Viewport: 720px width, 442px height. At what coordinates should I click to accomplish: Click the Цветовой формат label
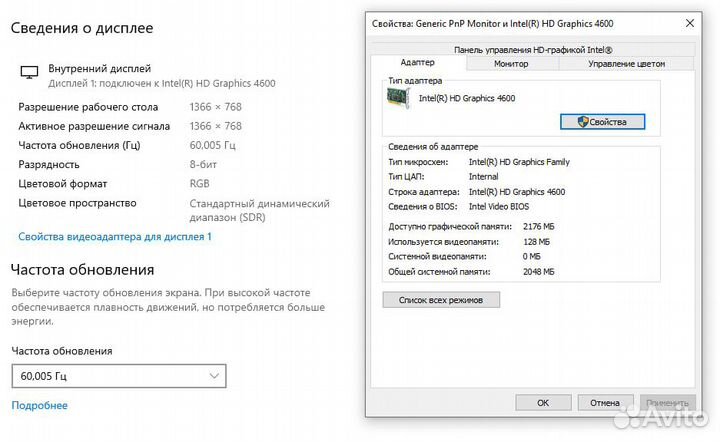(x=62, y=184)
